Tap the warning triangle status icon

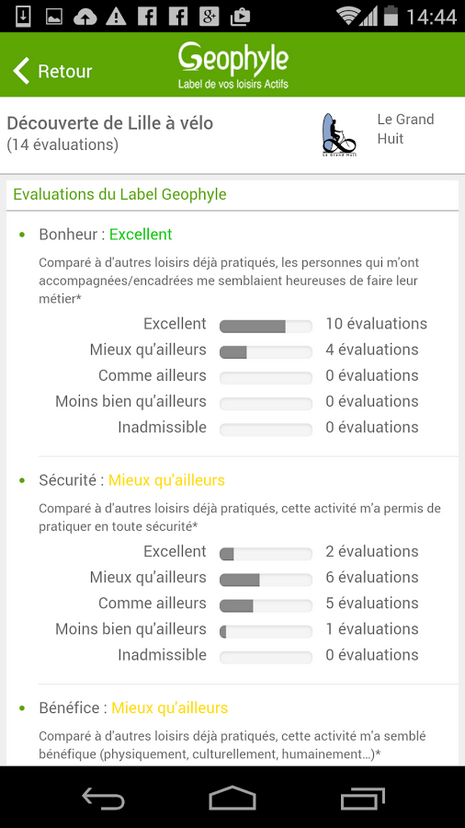pos(116,16)
